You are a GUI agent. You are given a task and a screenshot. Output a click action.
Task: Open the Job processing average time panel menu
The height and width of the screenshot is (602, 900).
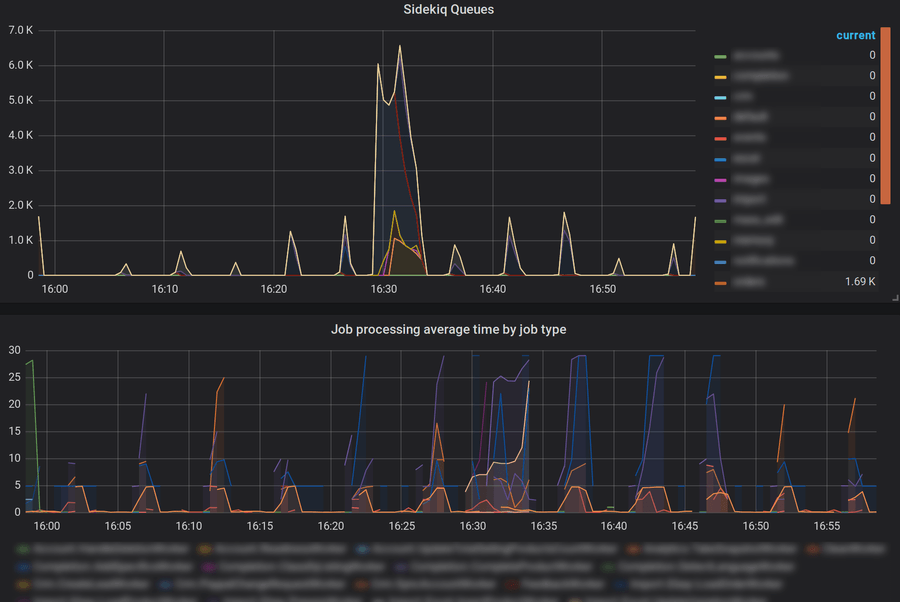[x=448, y=329]
